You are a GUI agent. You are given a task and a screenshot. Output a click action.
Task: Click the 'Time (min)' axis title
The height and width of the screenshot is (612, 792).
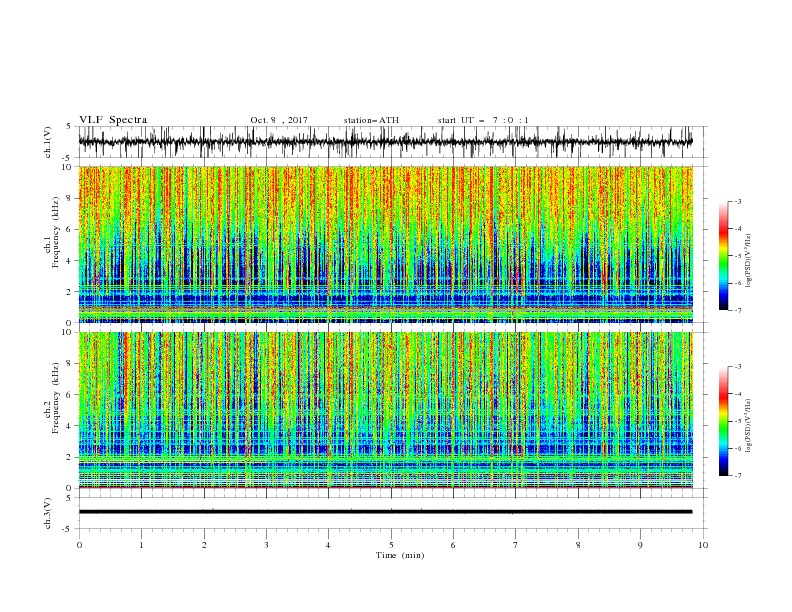[x=400, y=555]
